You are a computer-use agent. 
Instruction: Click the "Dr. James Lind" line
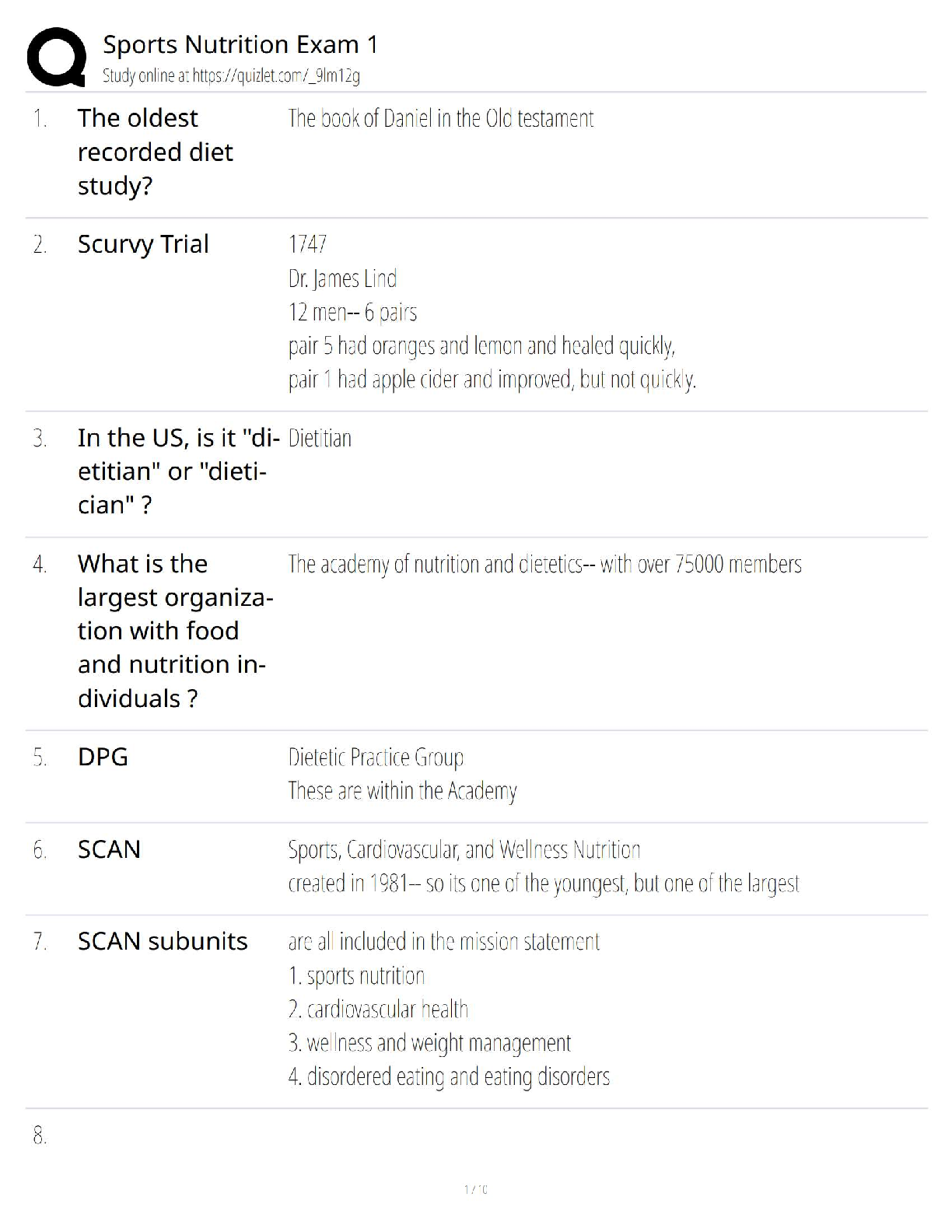click(342, 278)
